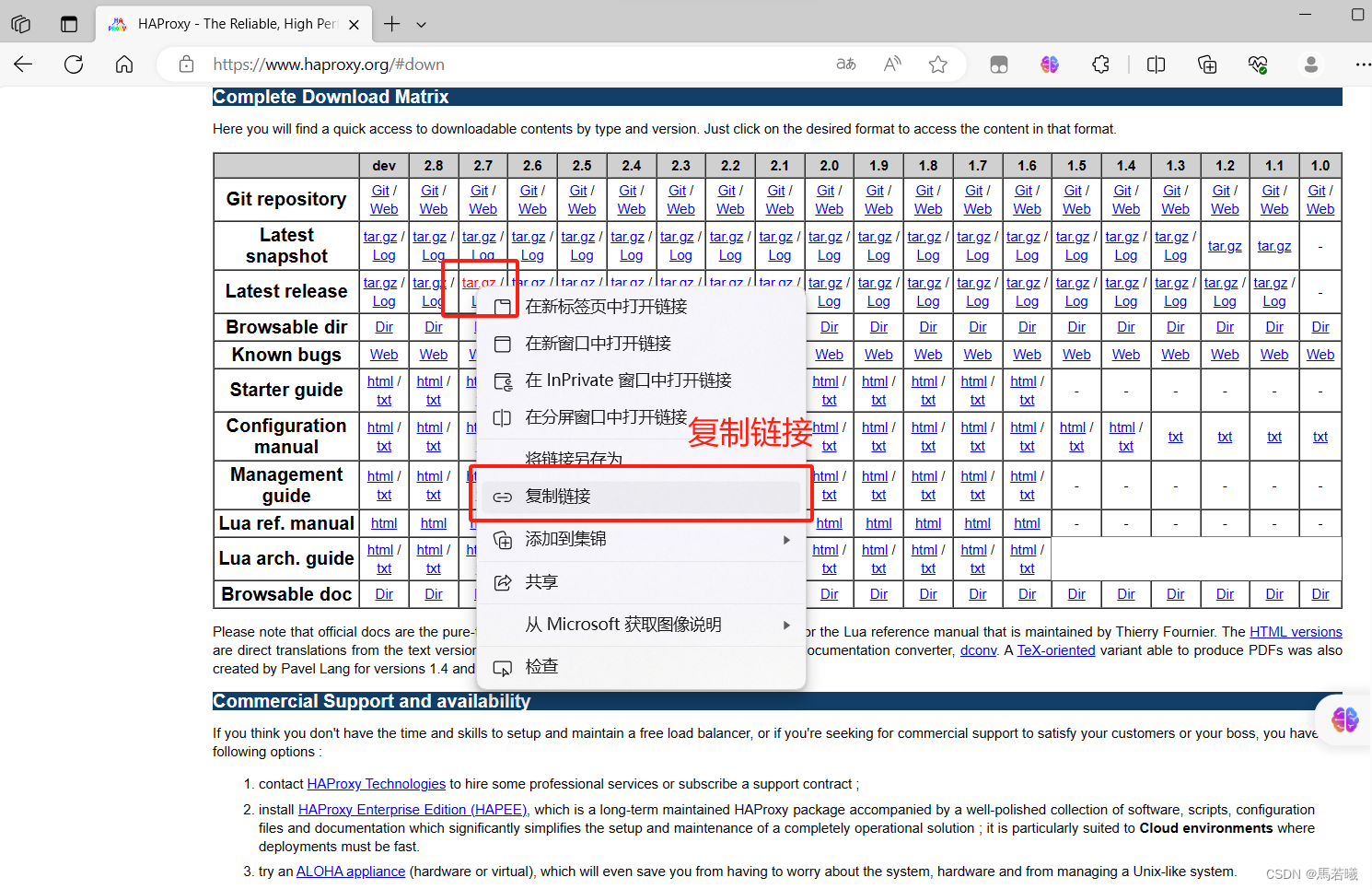Open the profile avatar icon
Image resolution: width=1372 pixels, height=889 pixels.
1311,64
